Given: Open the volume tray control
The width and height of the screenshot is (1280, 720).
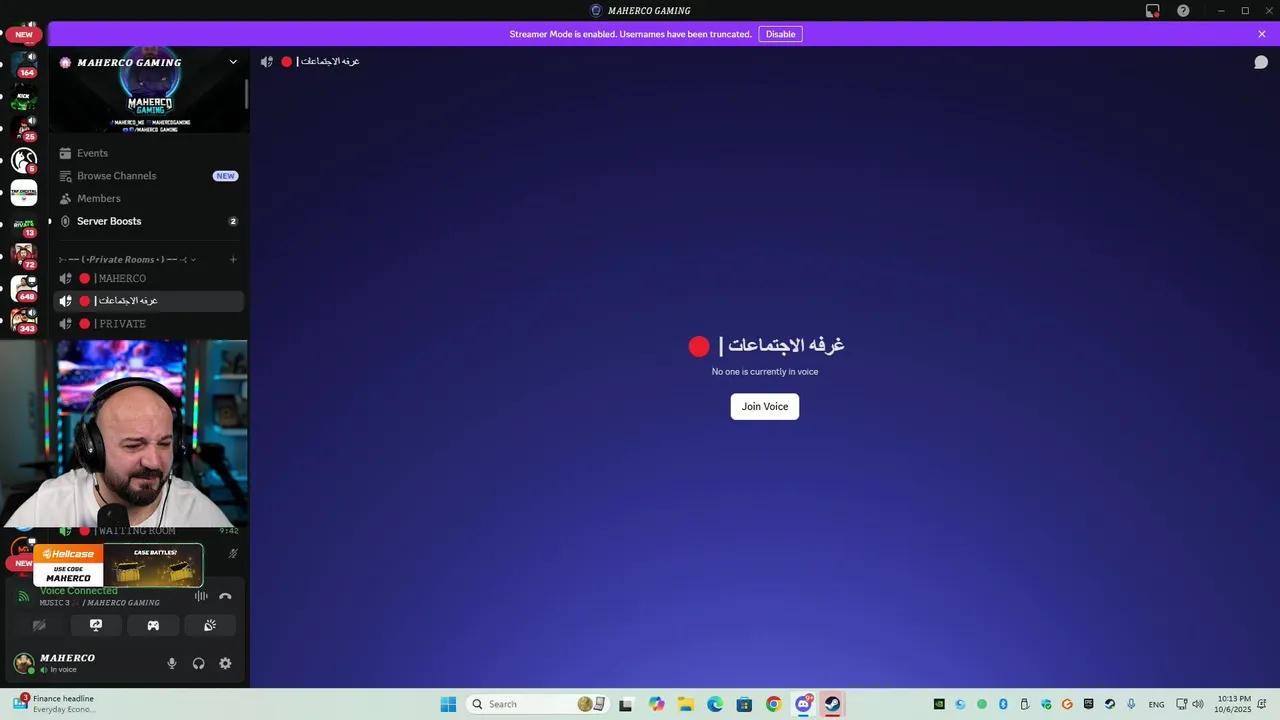Looking at the screenshot, I should pyautogui.click(x=1198, y=704).
